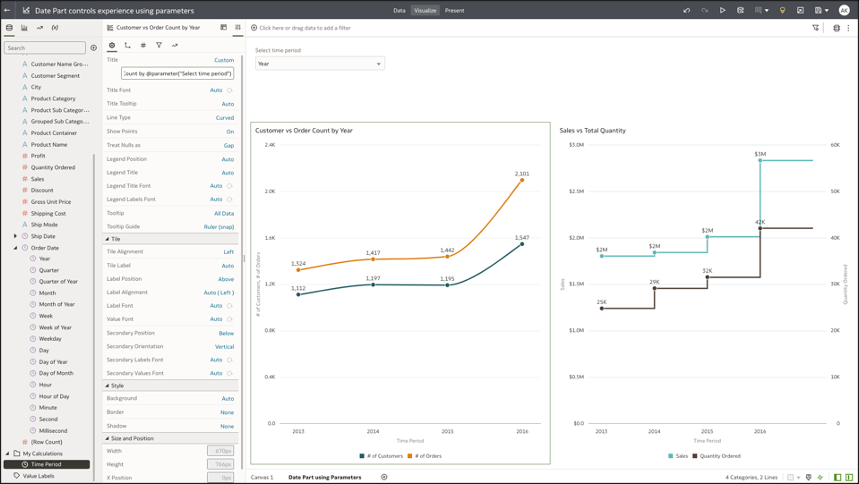The height and width of the screenshot is (484, 859).
Task: Click the data panel Search field
Action: click(x=45, y=47)
